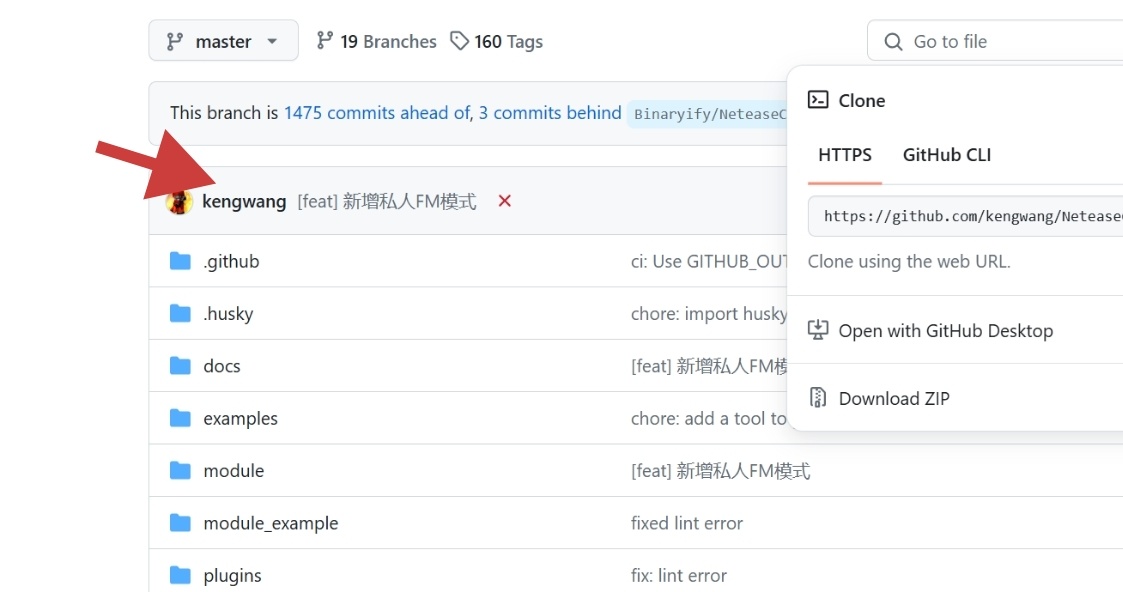This screenshot has width=1123, height=592.
Task: Open the module_example folder
Action: click(270, 523)
